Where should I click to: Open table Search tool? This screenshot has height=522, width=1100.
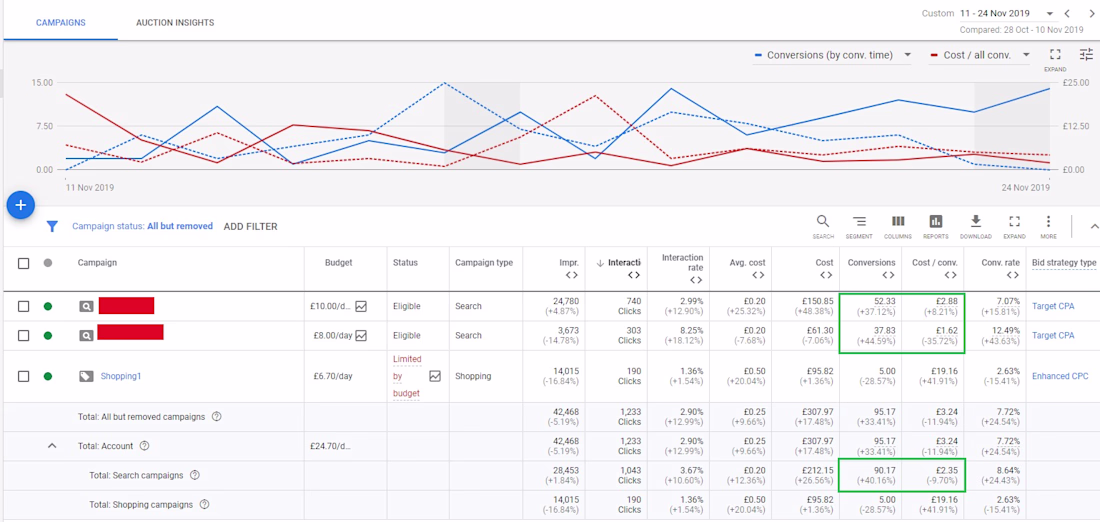point(823,226)
